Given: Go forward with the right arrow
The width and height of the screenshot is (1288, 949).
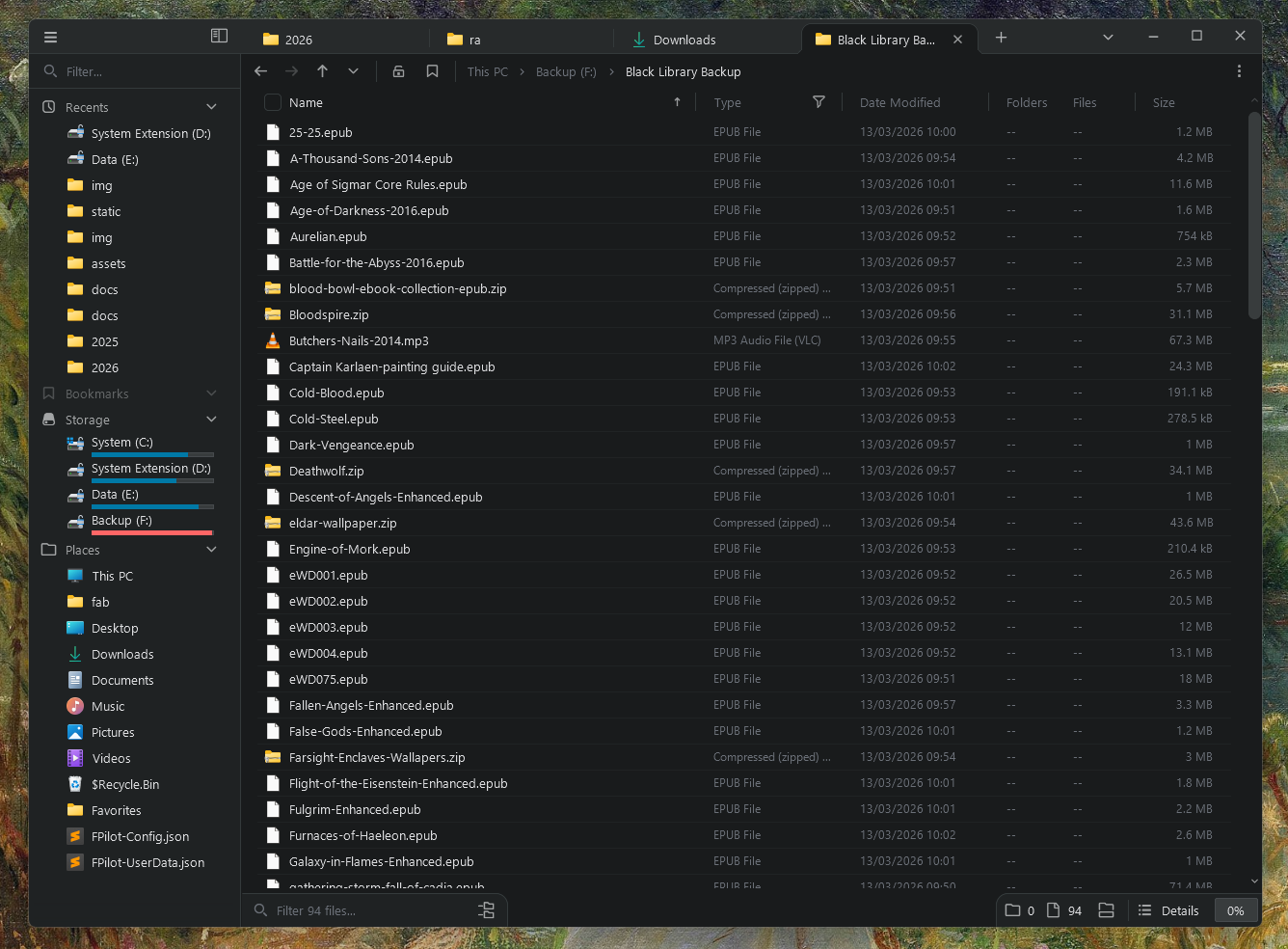Looking at the screenshot, I should (x=291, y=71).
